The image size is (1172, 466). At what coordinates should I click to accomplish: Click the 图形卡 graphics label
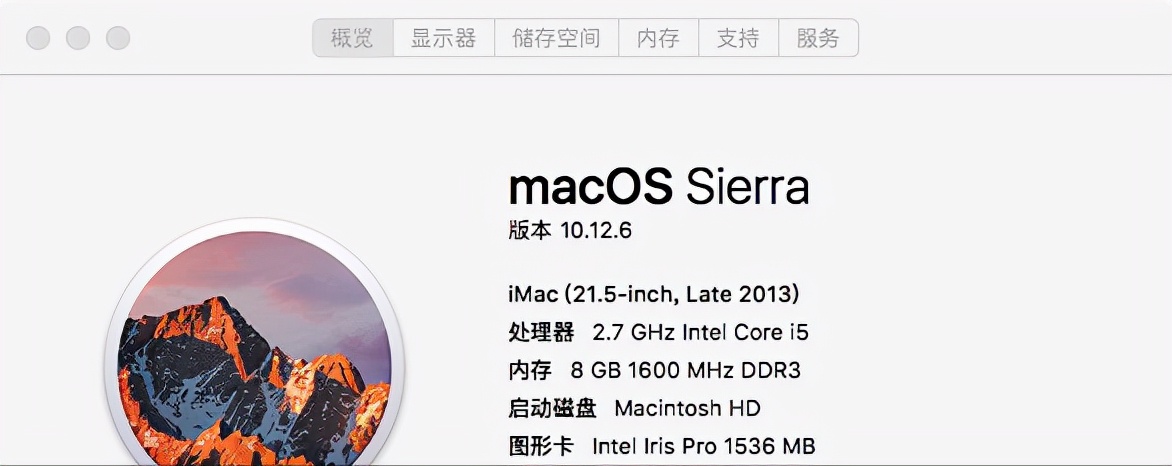click(x=541, y=446)
